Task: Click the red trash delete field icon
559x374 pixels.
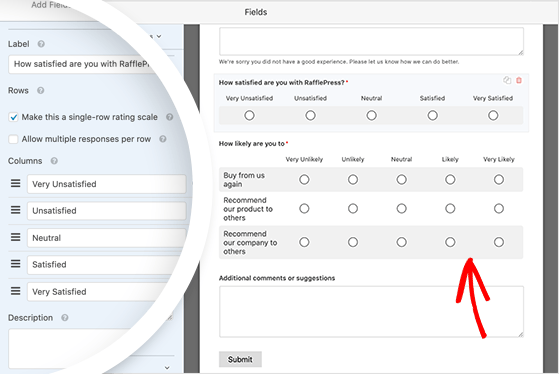Action: pos(519,80)
